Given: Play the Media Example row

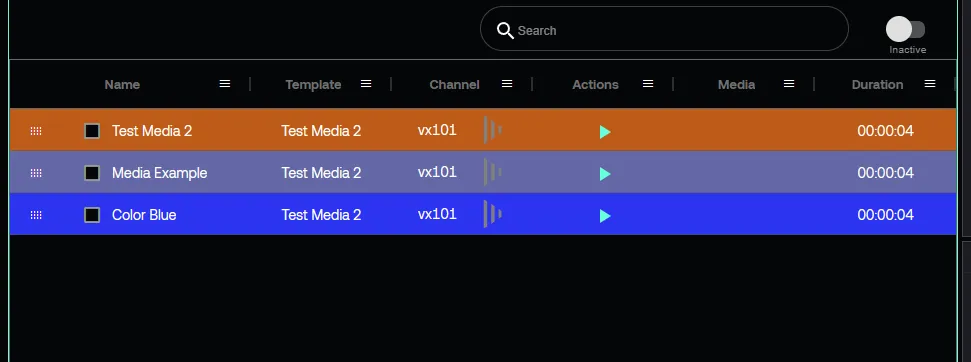Looking at the screenshot, I should tap(605, 174).
